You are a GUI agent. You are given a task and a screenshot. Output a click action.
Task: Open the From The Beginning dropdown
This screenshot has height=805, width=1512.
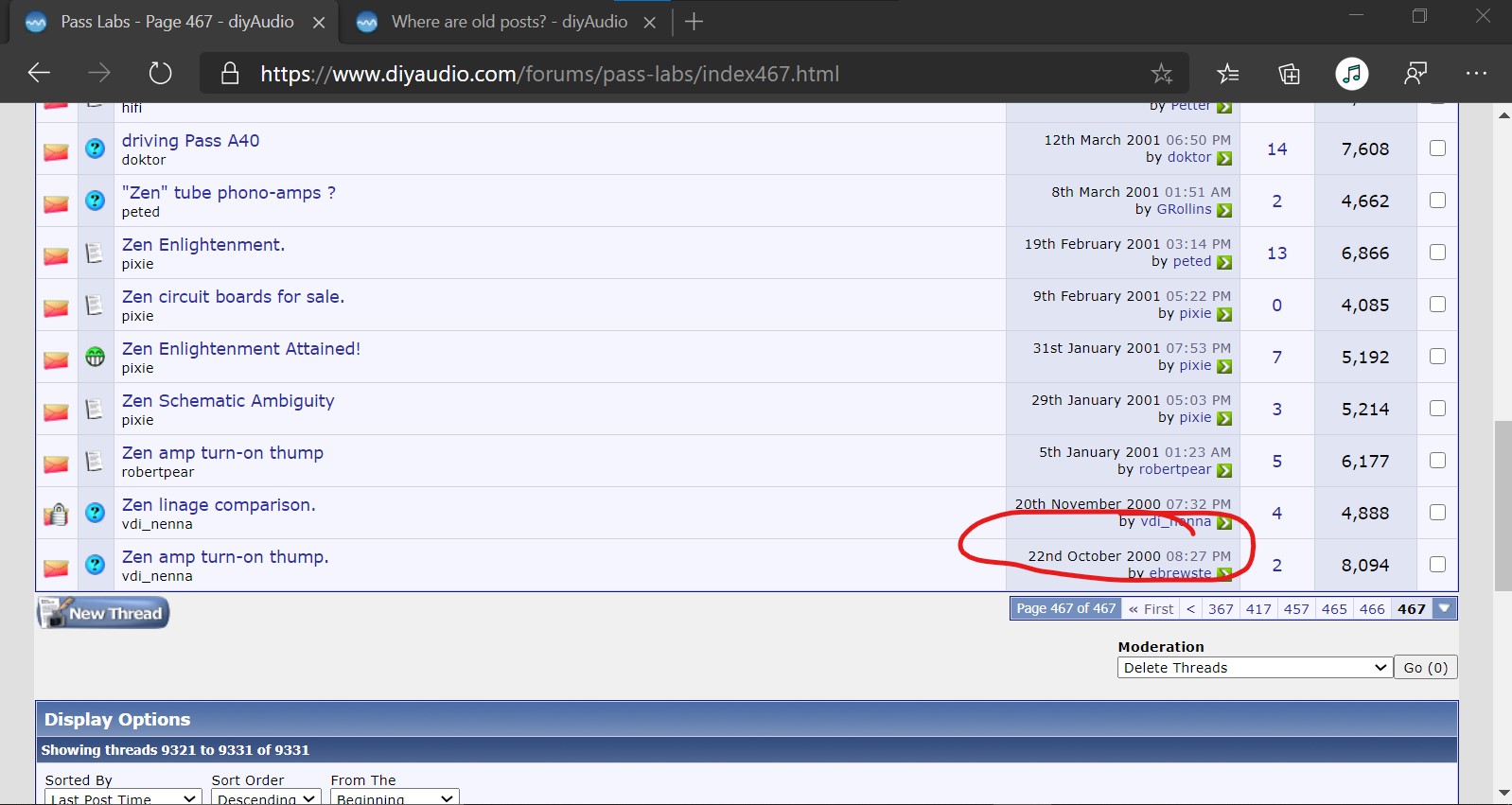(x=395, y=798)
